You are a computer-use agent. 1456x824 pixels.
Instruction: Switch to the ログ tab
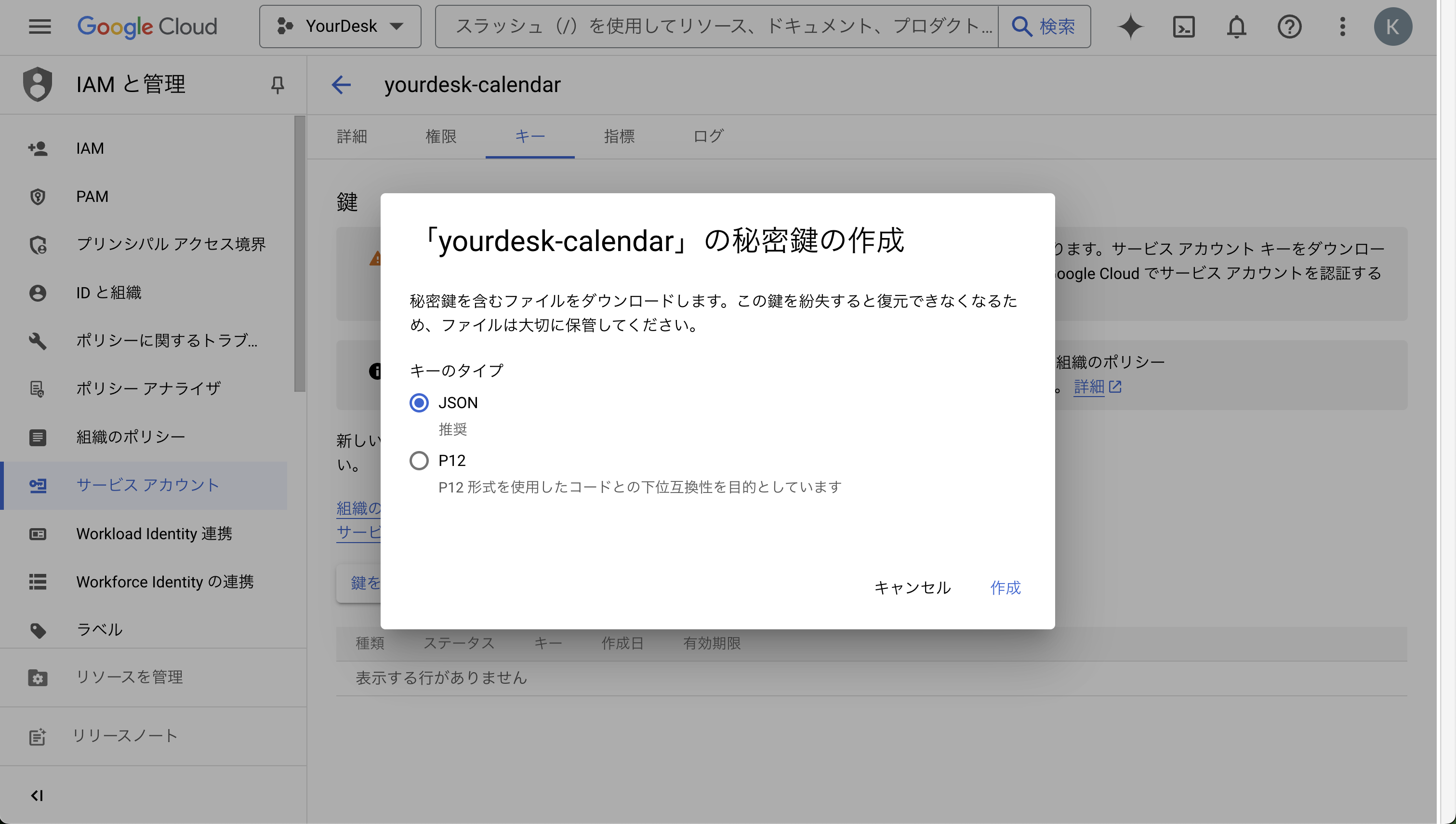point(708,136)
